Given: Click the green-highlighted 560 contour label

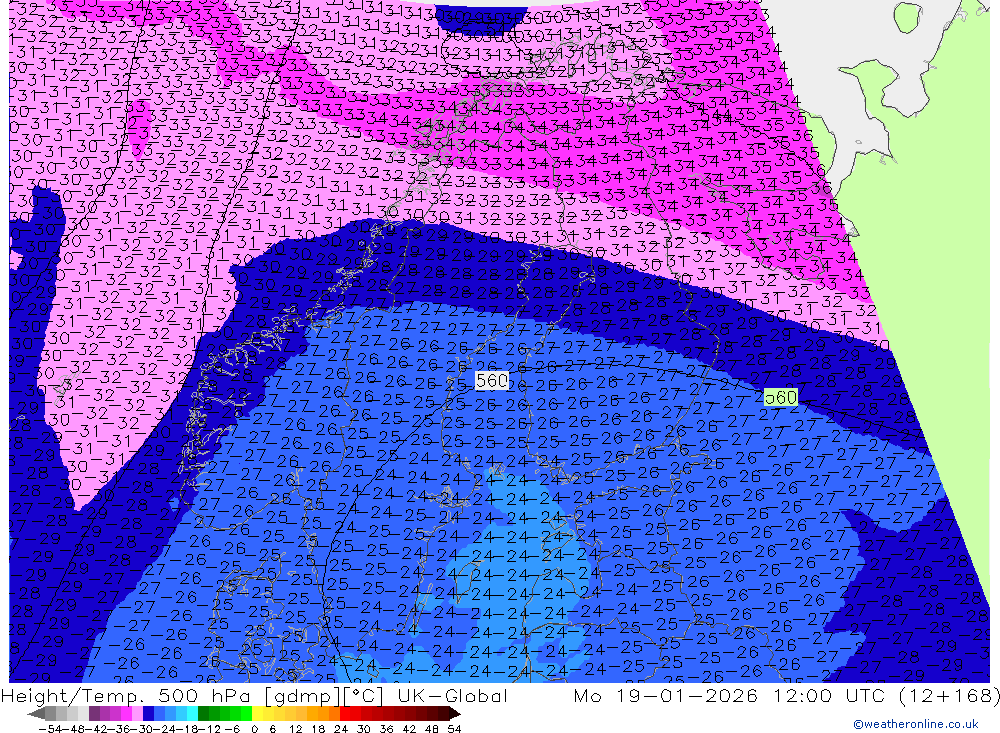Looking at the screenshot, I should (x=781, y=397).
